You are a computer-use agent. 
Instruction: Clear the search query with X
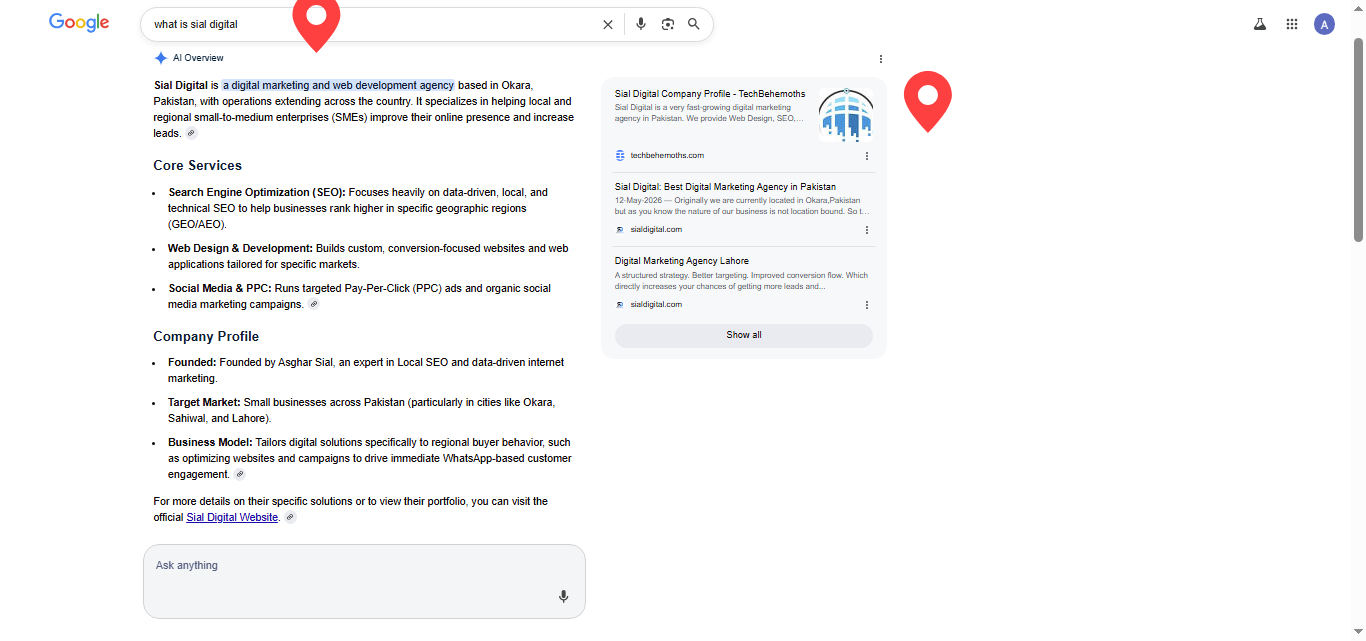(607, 24)
